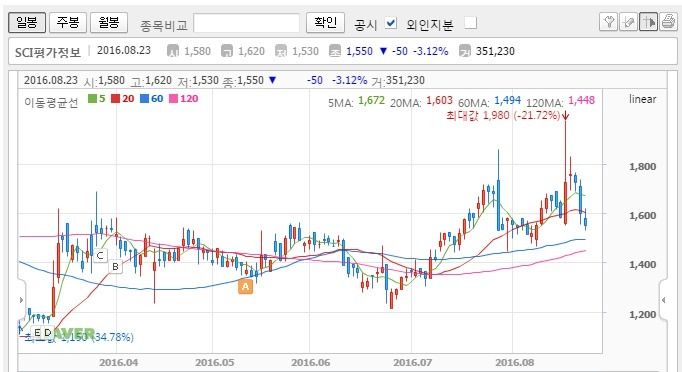Viewport: 682px width, 372px height.
Task: Toggle the crosshair cursor tool
Action: coord(648,21)
